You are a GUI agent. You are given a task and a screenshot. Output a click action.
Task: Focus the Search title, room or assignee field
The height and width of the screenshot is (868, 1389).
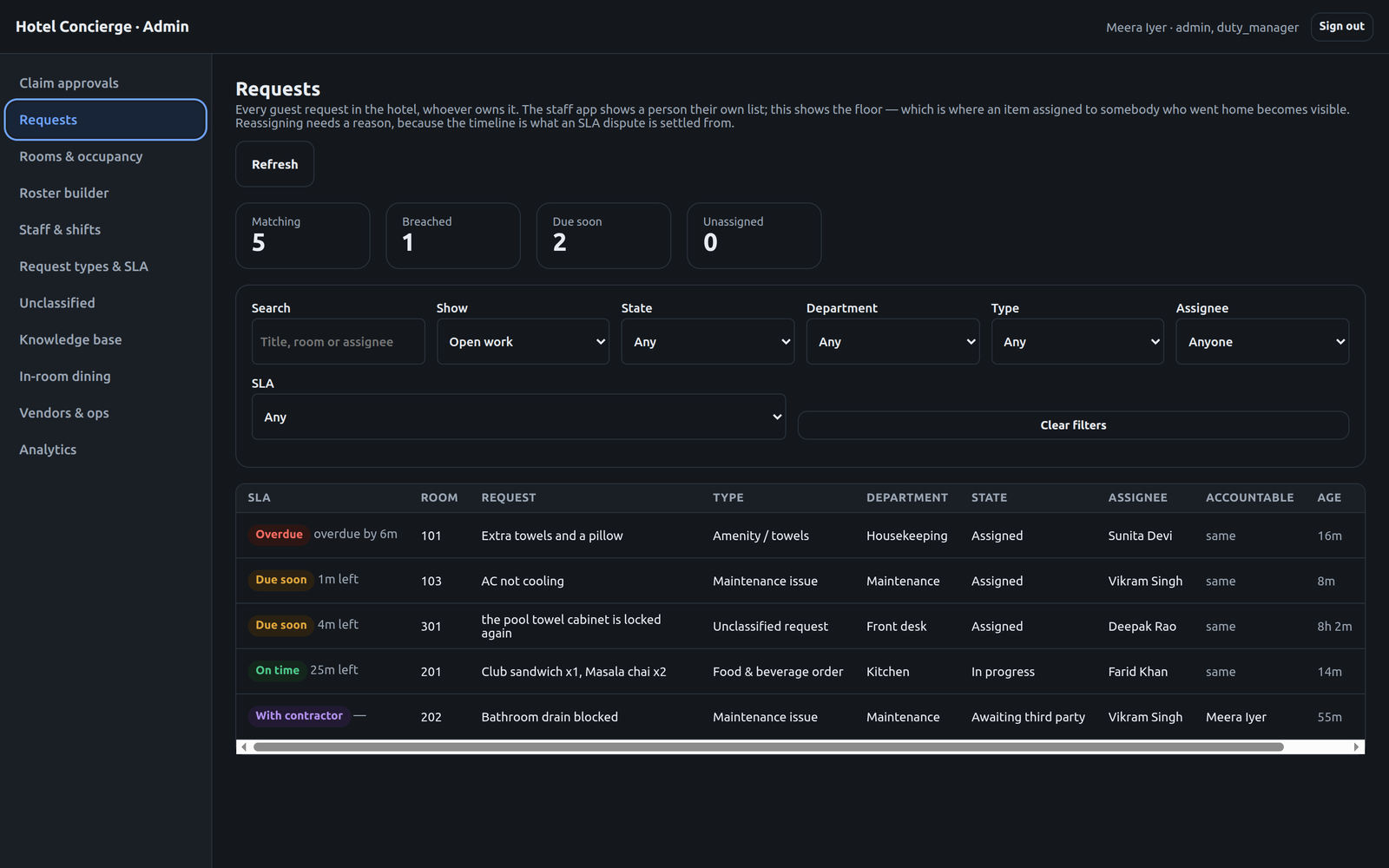tap(338, 342)
